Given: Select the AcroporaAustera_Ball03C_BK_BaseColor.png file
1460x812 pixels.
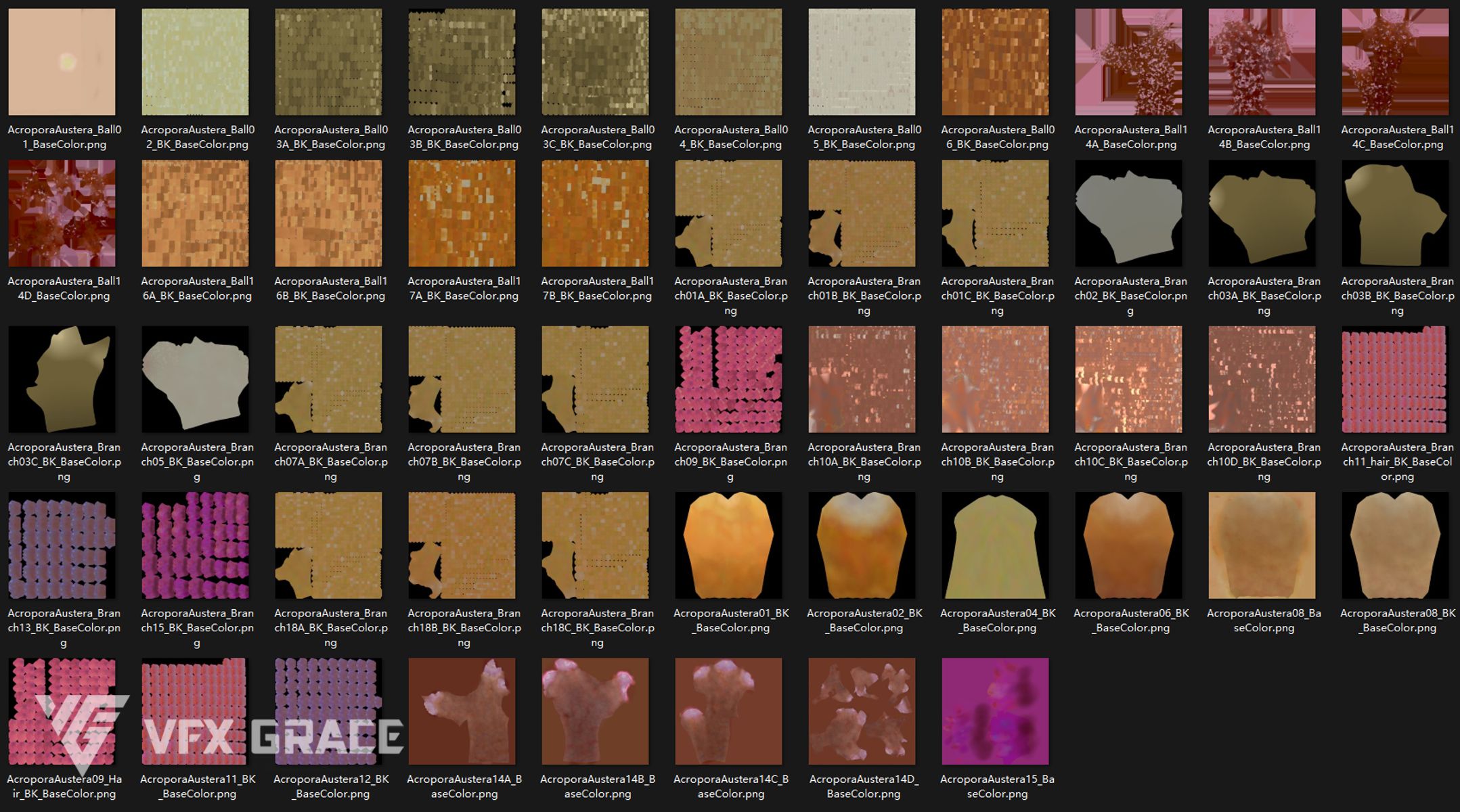Looking at the screenshot, I should pyautogui.click(x=595, y=62).
